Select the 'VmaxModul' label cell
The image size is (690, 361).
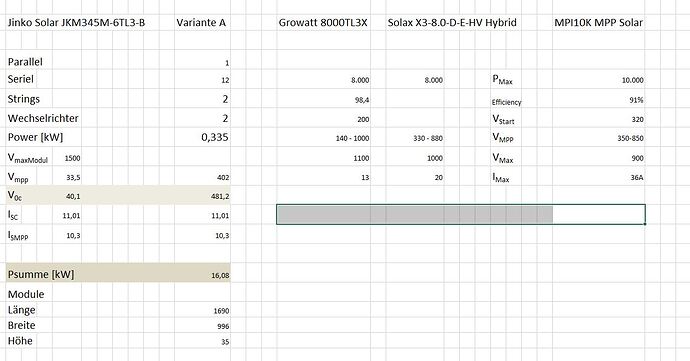(x=28, y=158)
